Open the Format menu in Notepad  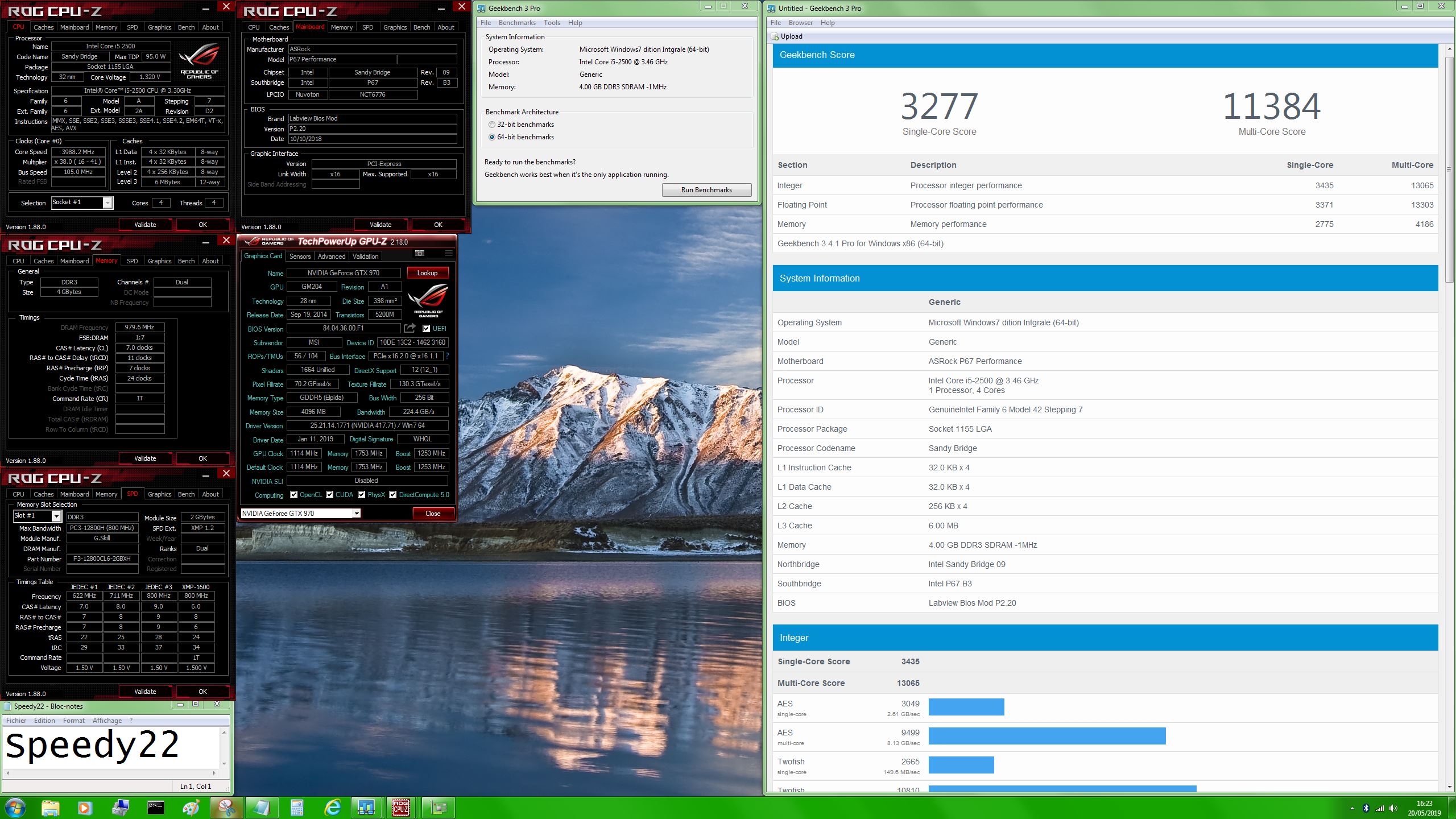point(74,721)
